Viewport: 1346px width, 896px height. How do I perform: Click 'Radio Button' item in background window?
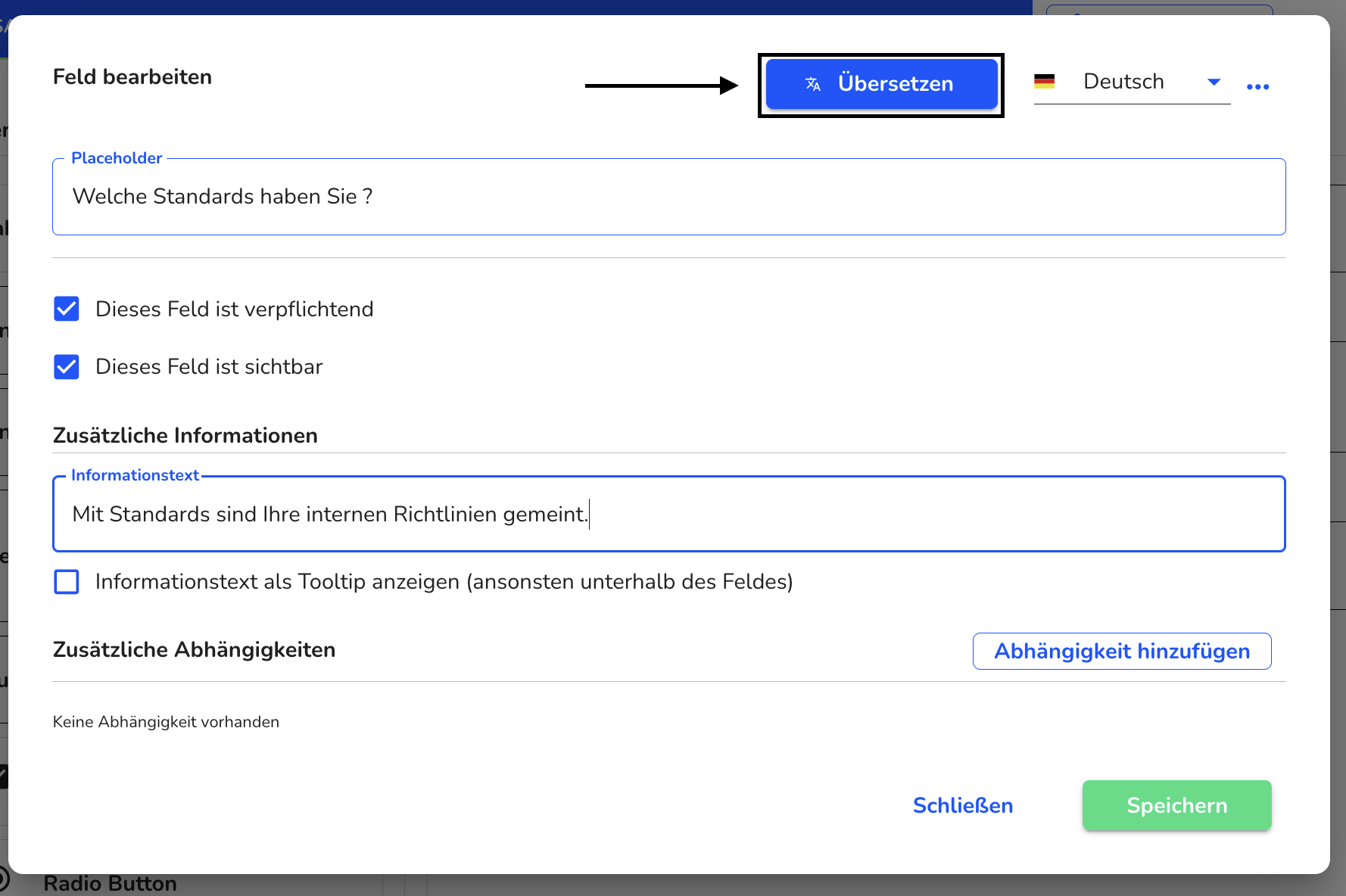111,883
